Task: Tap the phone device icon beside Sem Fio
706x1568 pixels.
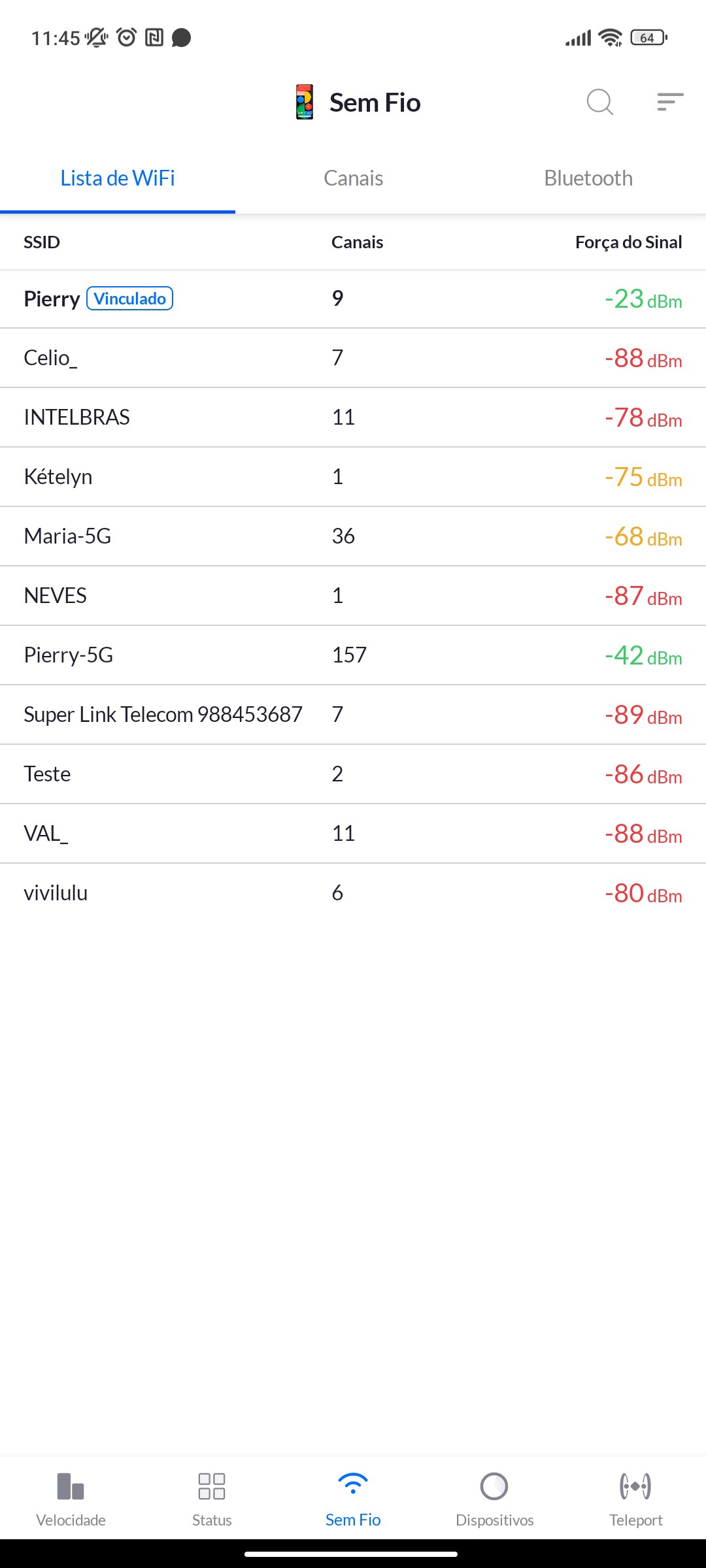Action: coord(305,102)
